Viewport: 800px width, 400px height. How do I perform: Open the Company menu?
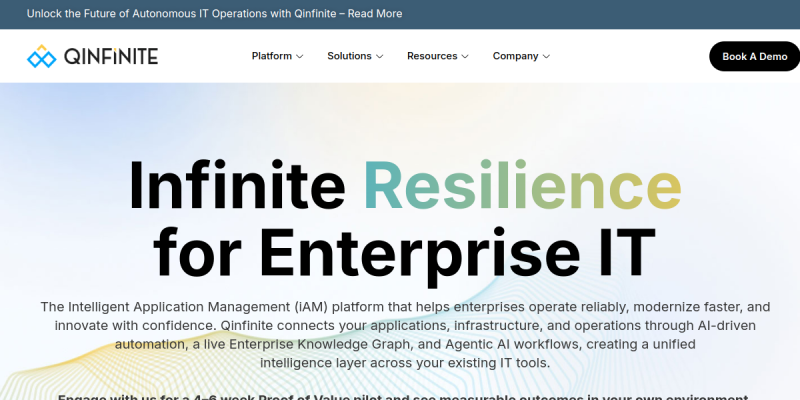[515, 56]
